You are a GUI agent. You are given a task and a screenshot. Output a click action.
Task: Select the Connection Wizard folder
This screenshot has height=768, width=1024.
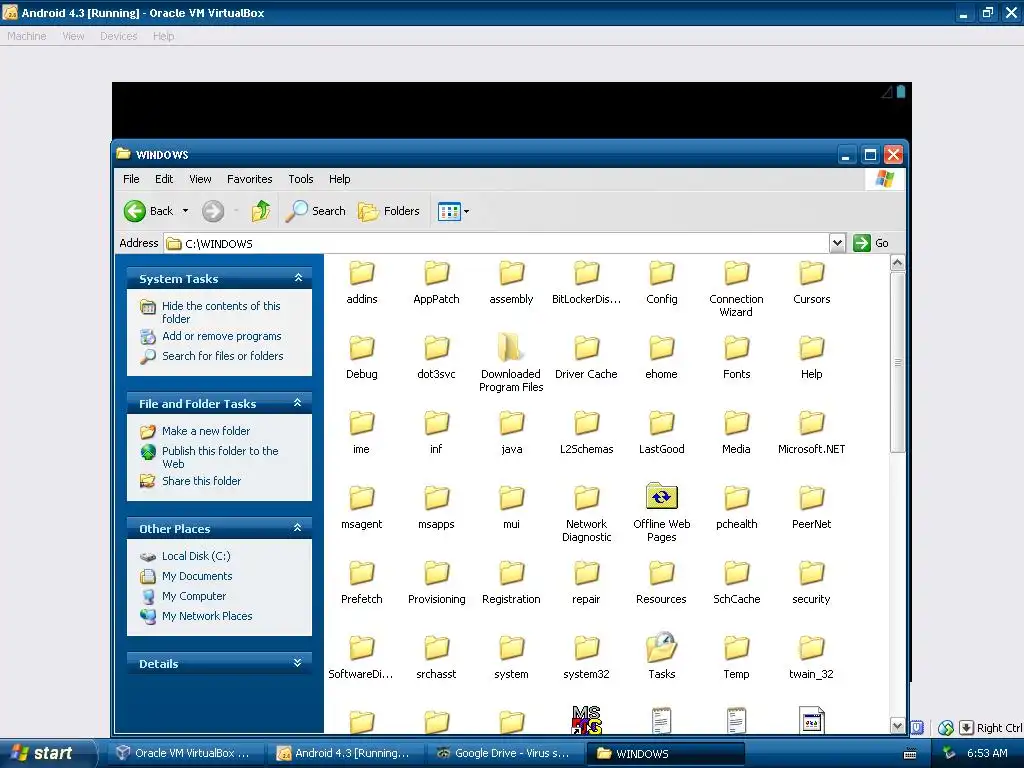(736, 289)
